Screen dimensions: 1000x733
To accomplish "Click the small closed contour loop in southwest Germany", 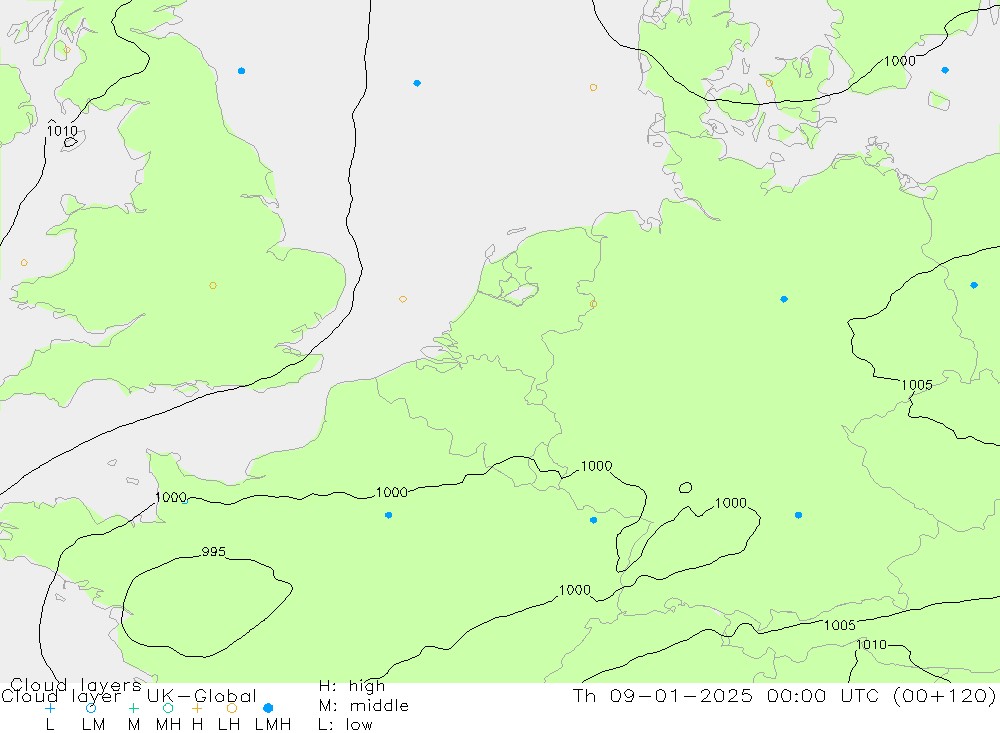I will coord(686,487).
